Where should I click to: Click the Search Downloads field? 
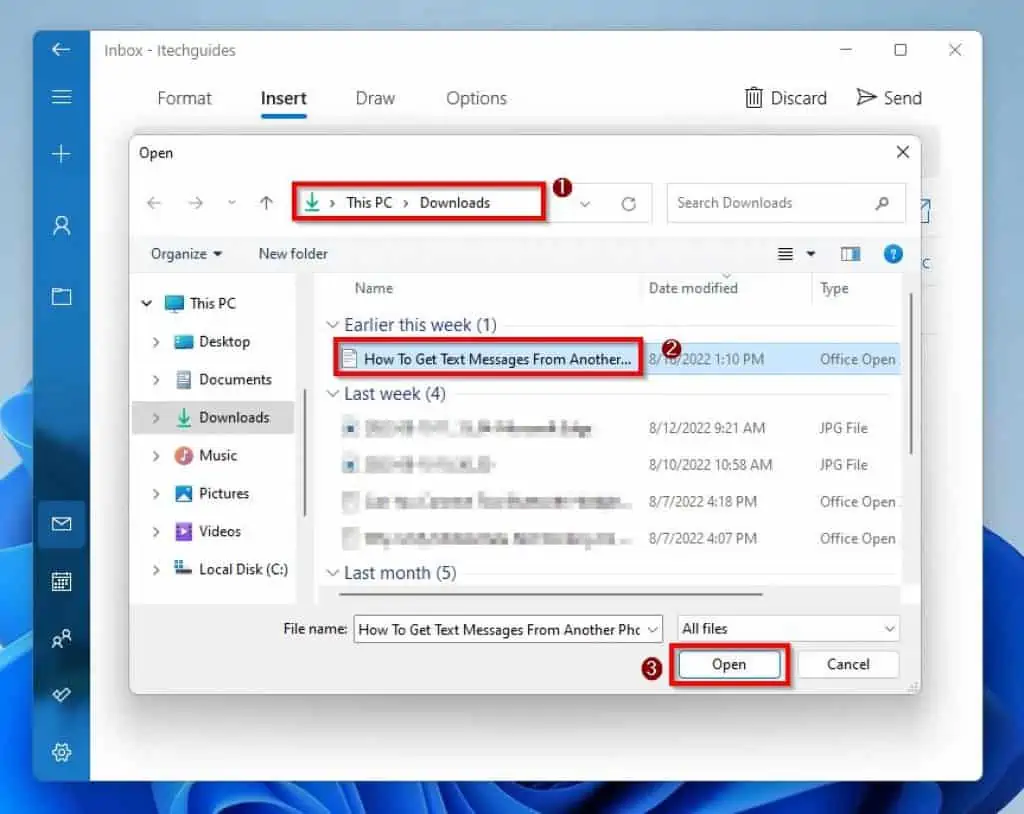[x=770, y=203]
